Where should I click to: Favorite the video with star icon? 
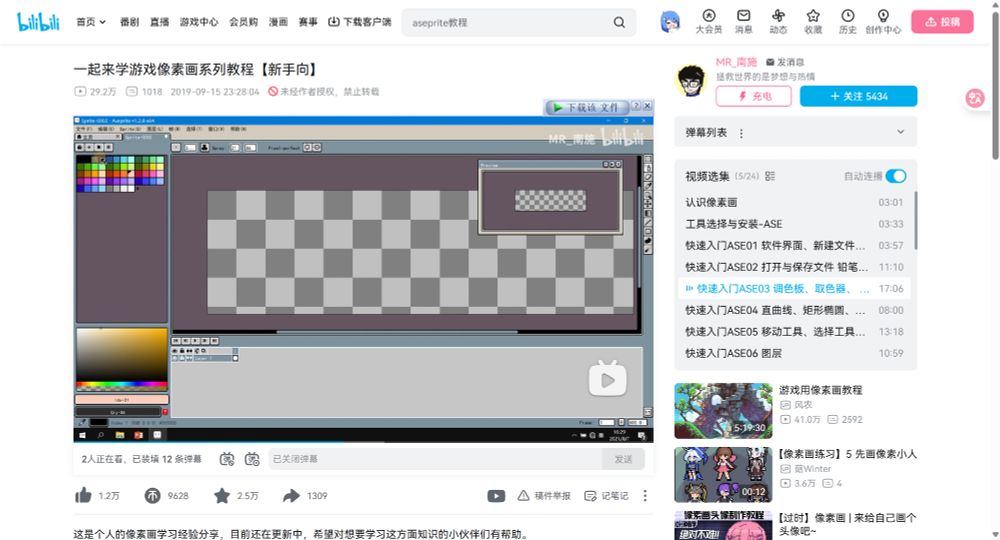pos(222,495)
